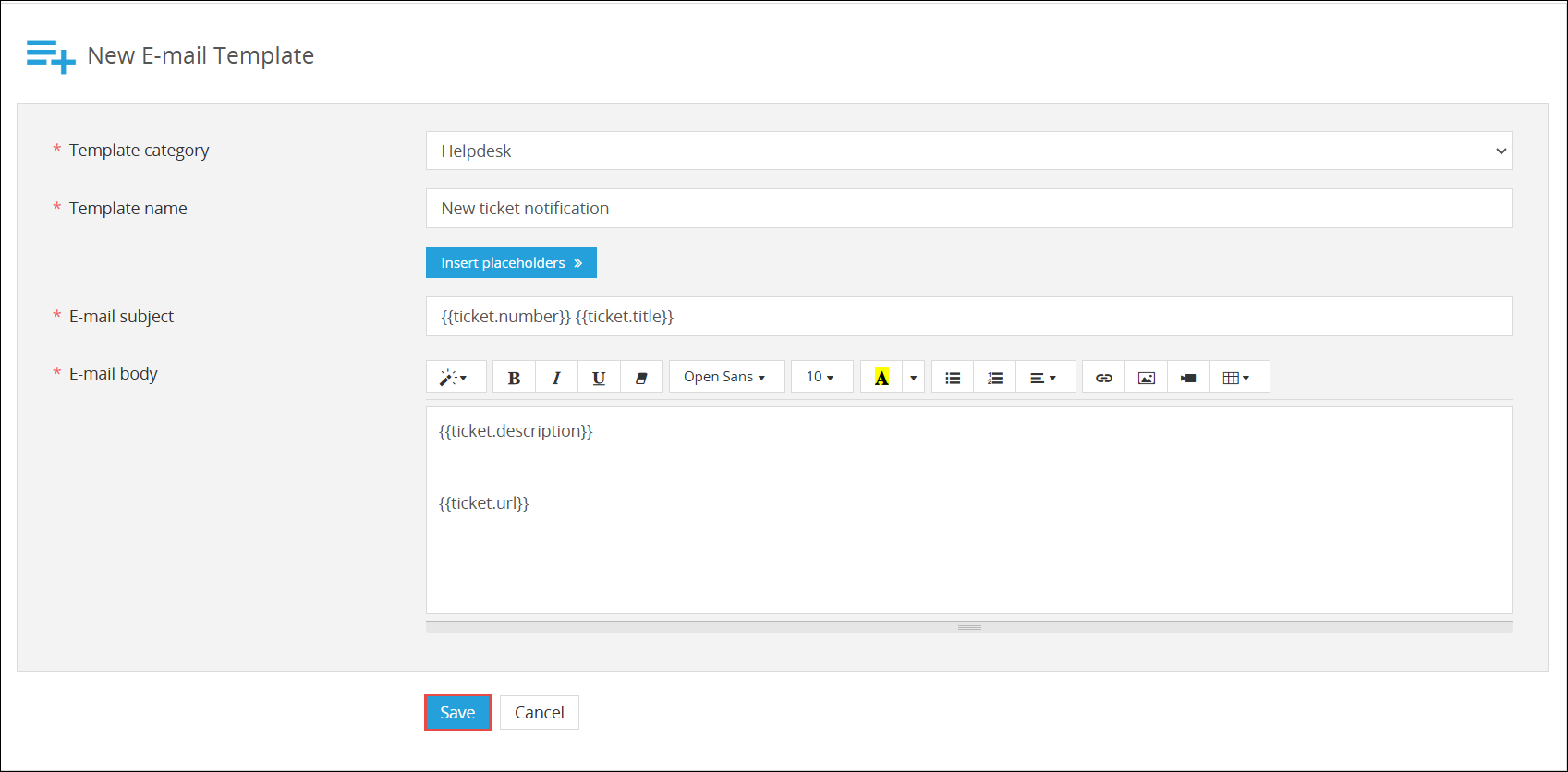This screenshot has height=772, width=1568.
Task: Click the video insert icon
Action: tap(1189, 377)
